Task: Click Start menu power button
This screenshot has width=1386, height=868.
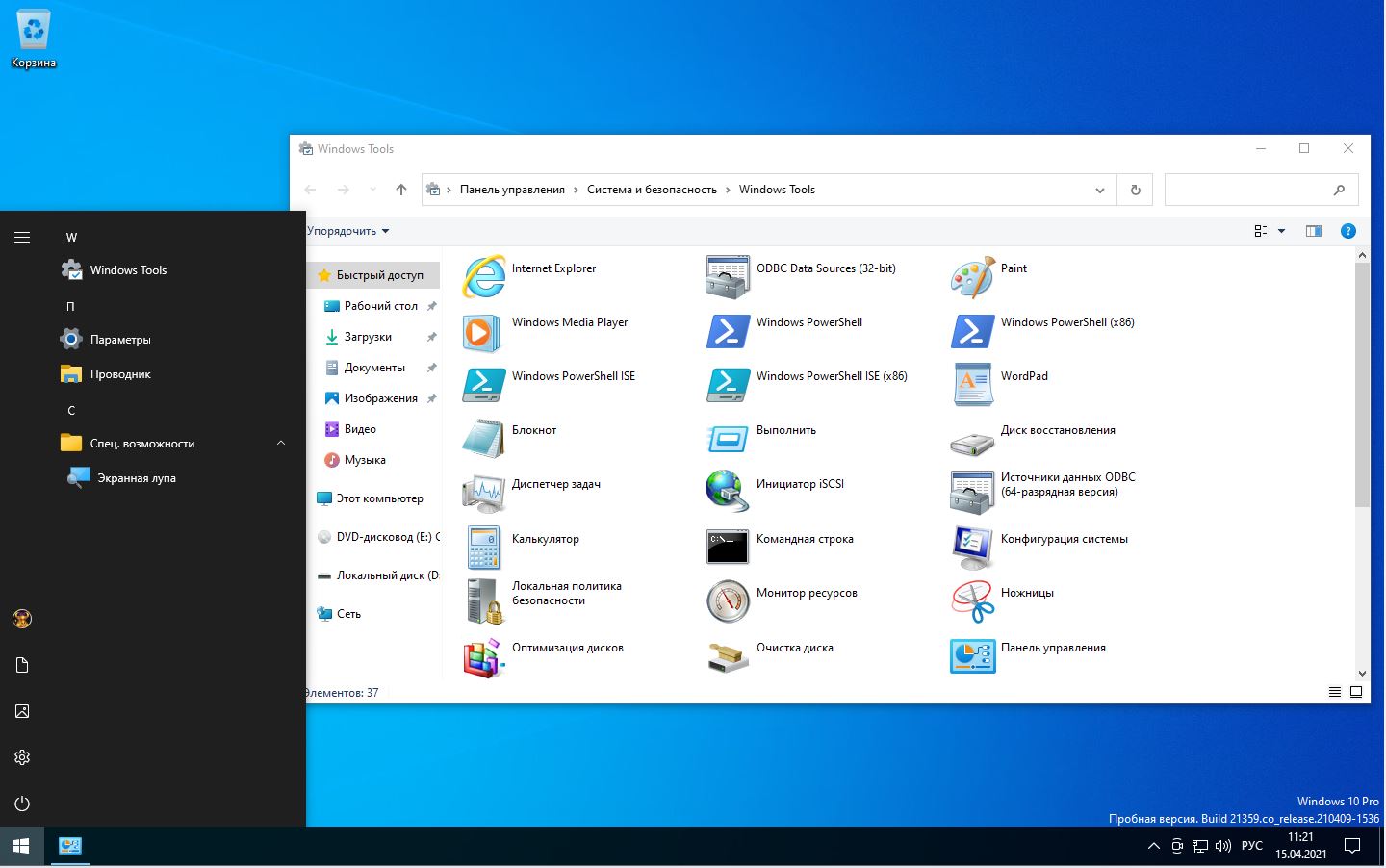Action: pos(22,804)
